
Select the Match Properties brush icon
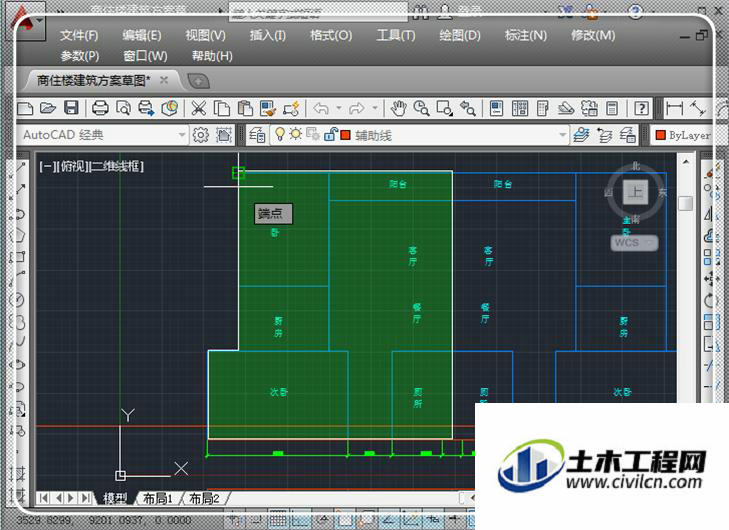click(x=268, y=109)
